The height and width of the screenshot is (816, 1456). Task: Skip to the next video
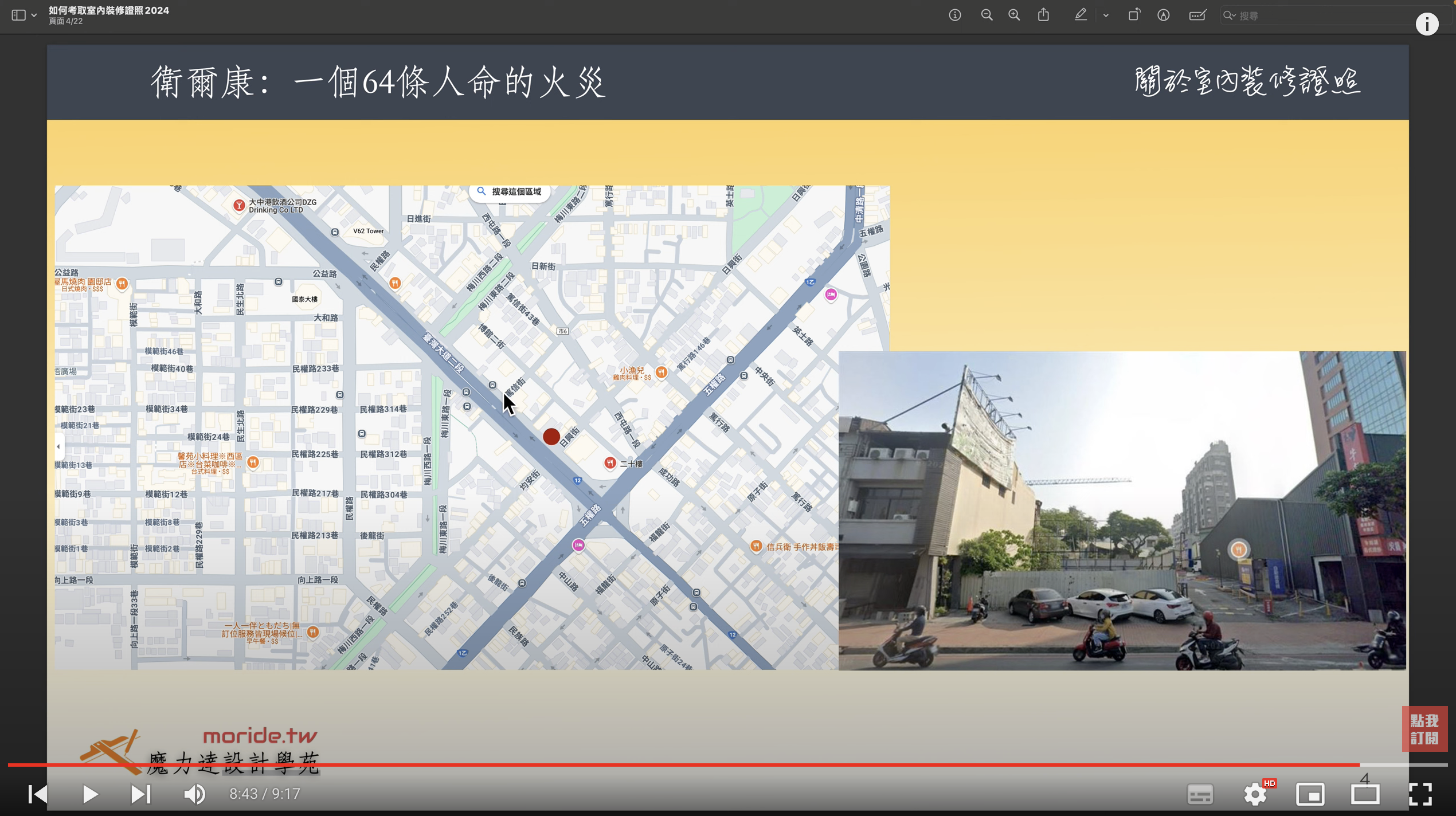pyautogui.click(x=140, y=794)
